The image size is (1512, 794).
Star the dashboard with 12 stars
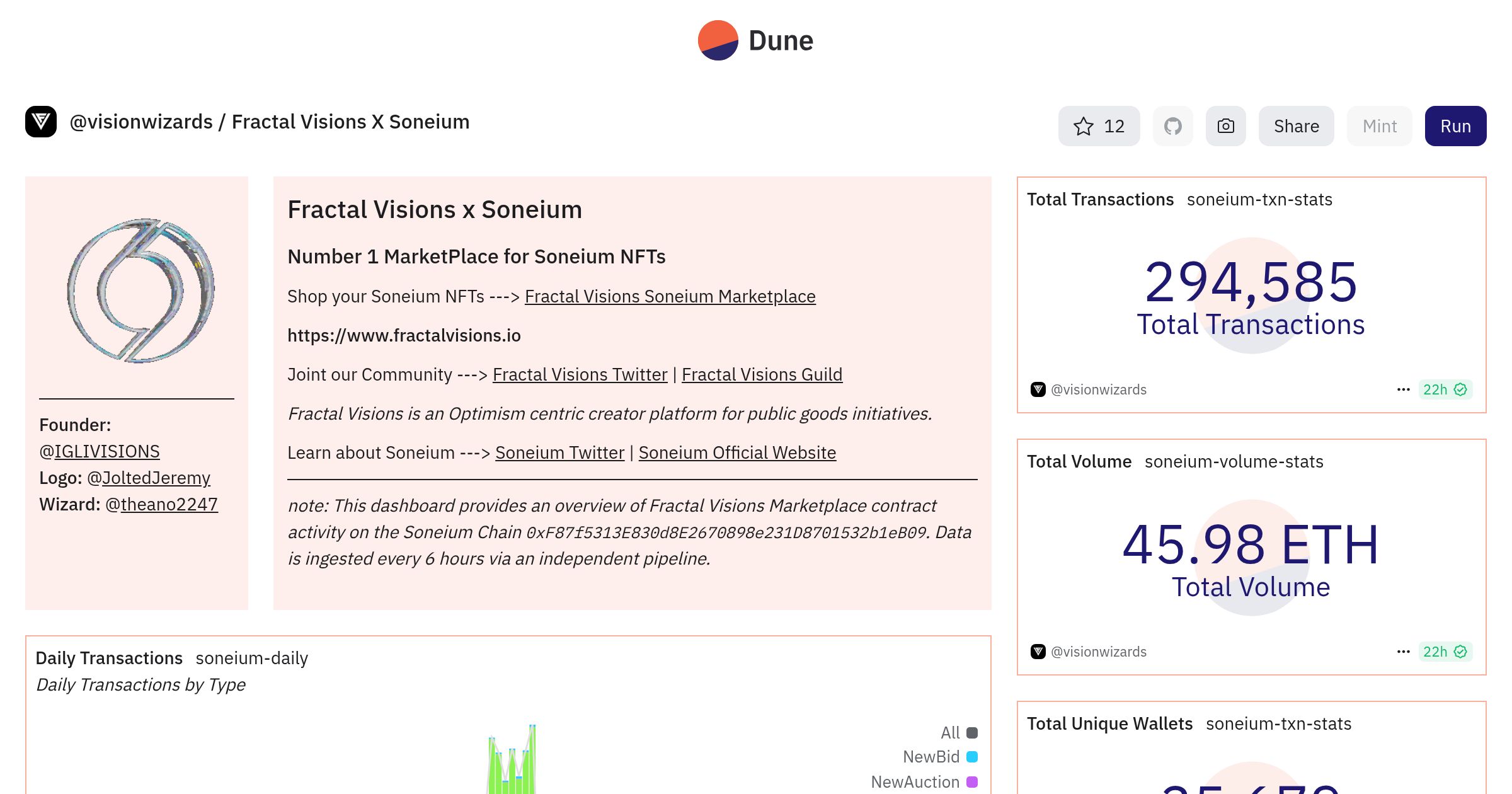(x=1099, y=126)
